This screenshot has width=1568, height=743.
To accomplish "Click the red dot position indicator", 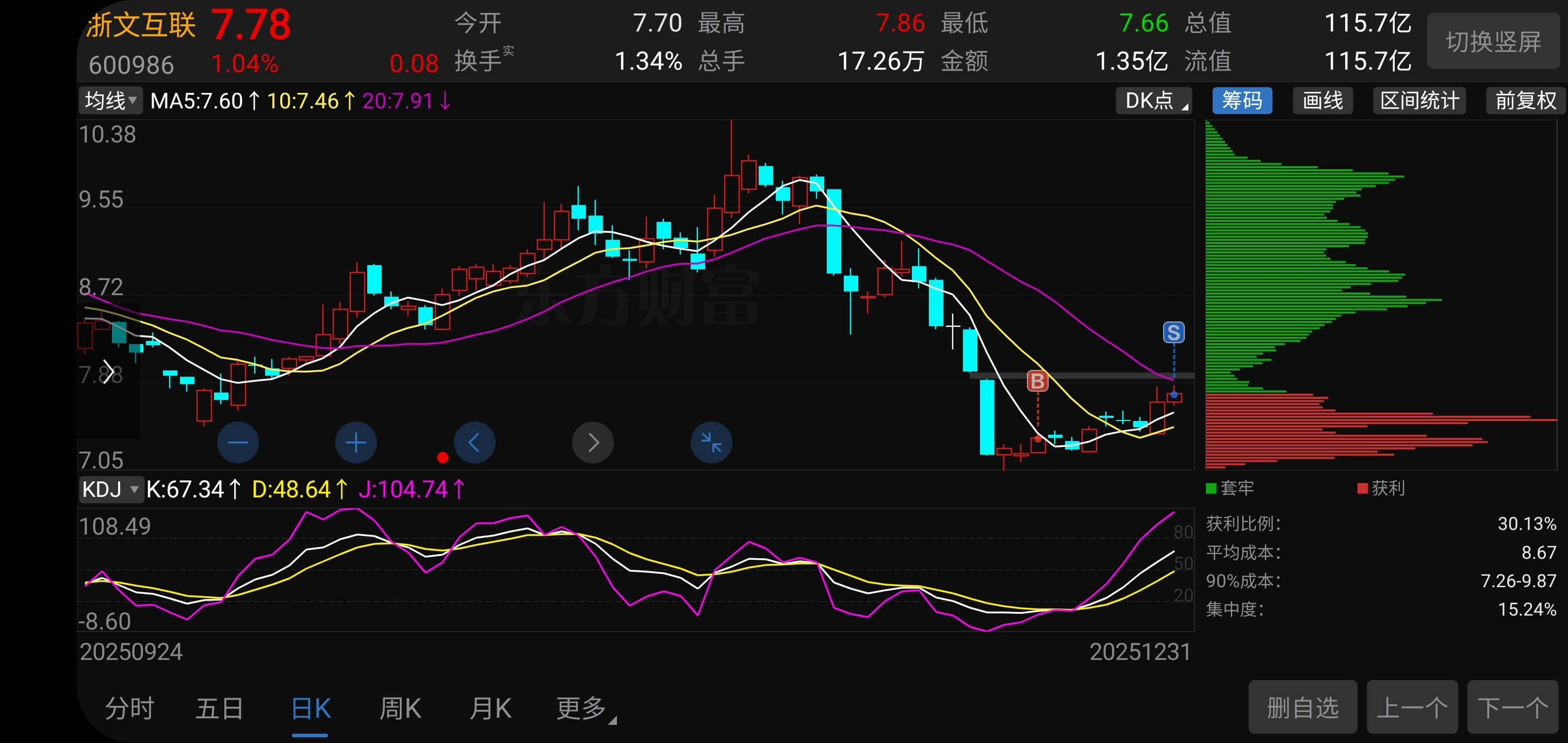I will tap(443, 457).
